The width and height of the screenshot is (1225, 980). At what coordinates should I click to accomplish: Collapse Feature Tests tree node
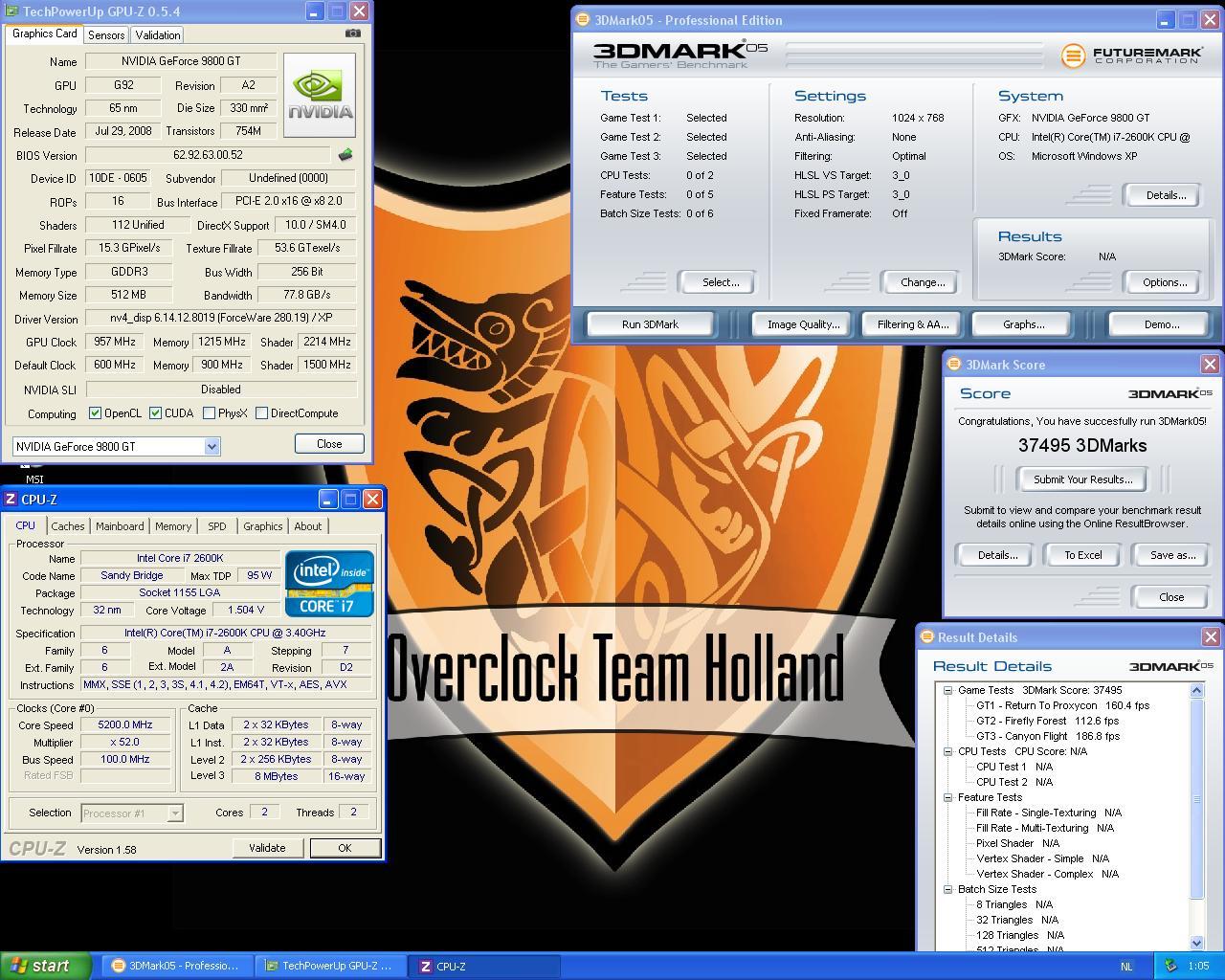[947, 797]
